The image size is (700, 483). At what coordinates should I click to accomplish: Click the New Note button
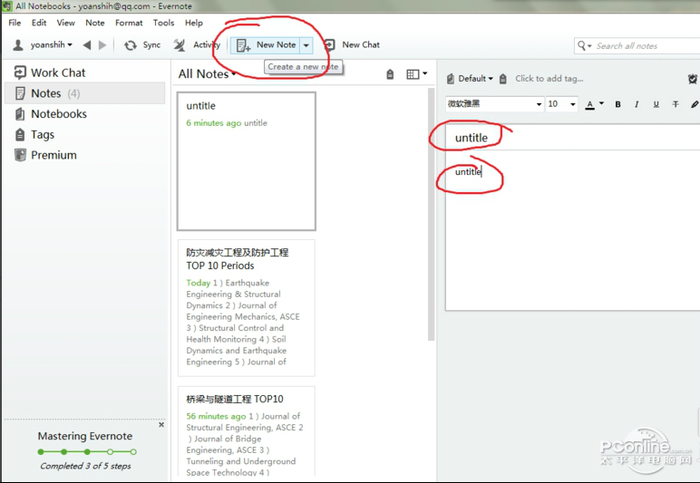(265, 45)
